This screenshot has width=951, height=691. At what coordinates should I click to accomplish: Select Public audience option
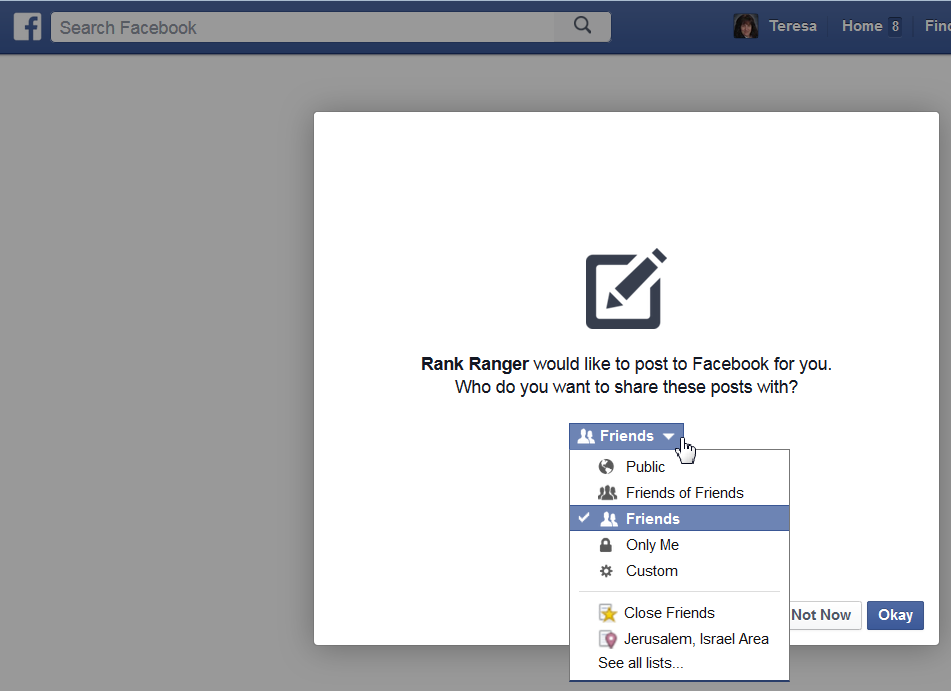point(679,467)
